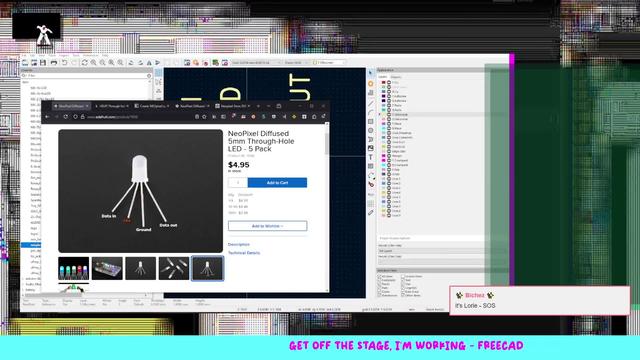Go back in the browser window
Screen dimensions: 640x360
pyautogui.click(x=47, y=117)
